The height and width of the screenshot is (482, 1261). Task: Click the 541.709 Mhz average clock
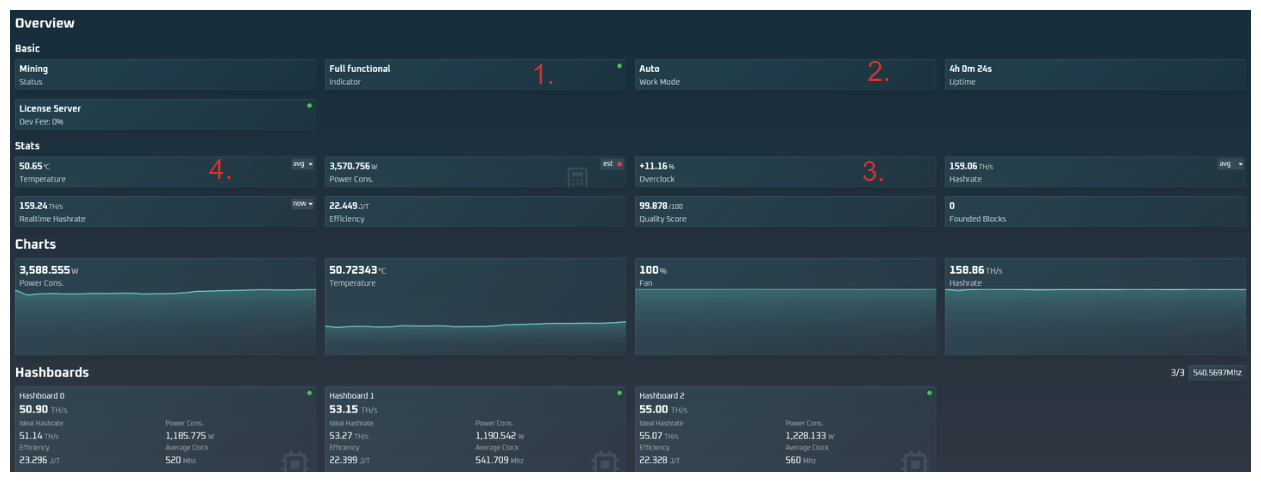coord(497,461)
